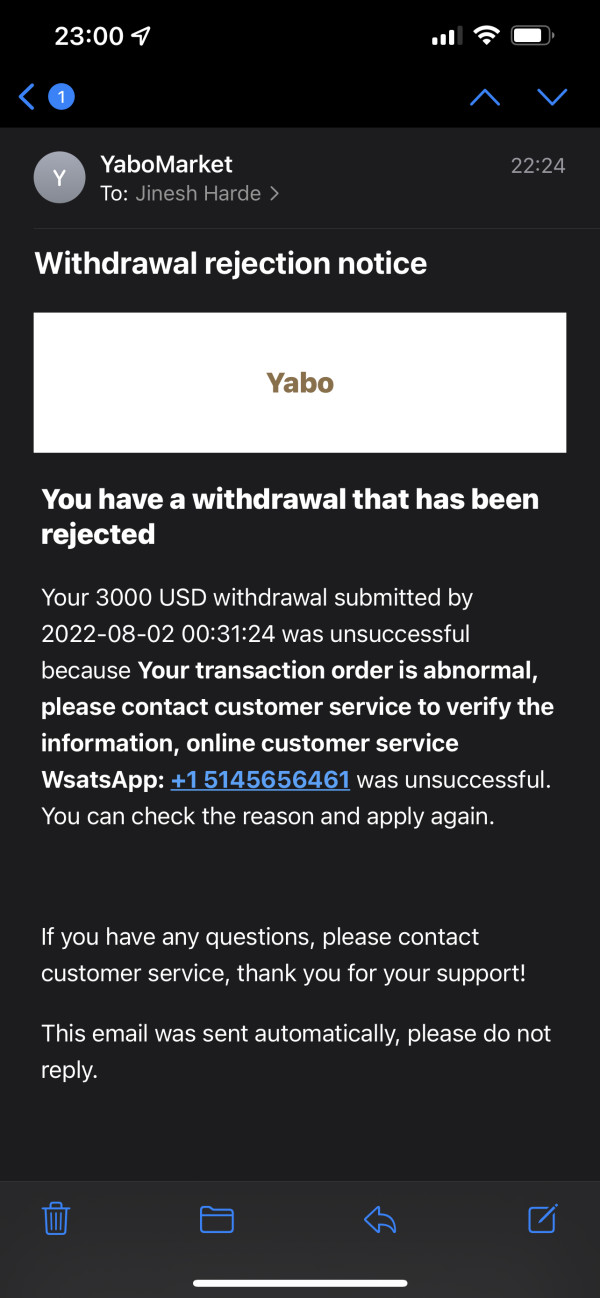600x1298 pixels.
Task: Tap the phone number link +1 5145656461
Action: point(260,780)
